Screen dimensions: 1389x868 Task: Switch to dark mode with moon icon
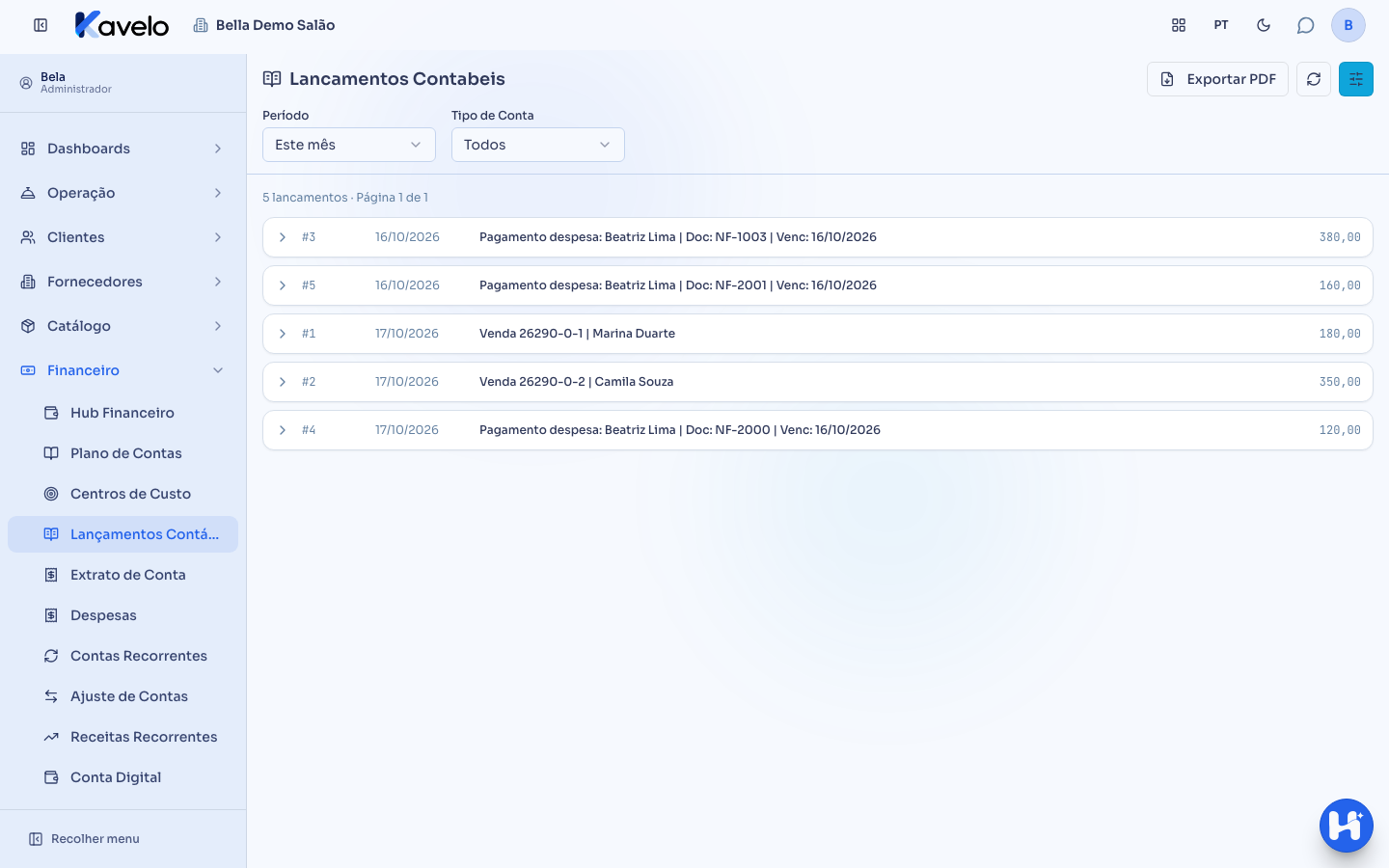click(1264, 25)
